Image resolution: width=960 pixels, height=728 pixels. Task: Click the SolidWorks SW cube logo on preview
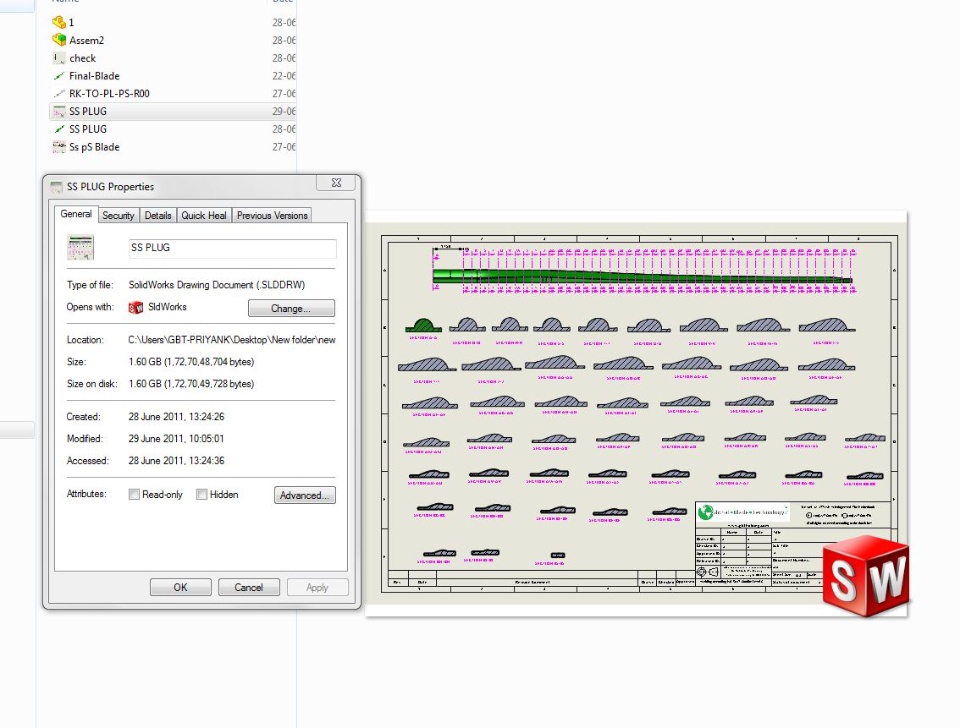(866, 576)
